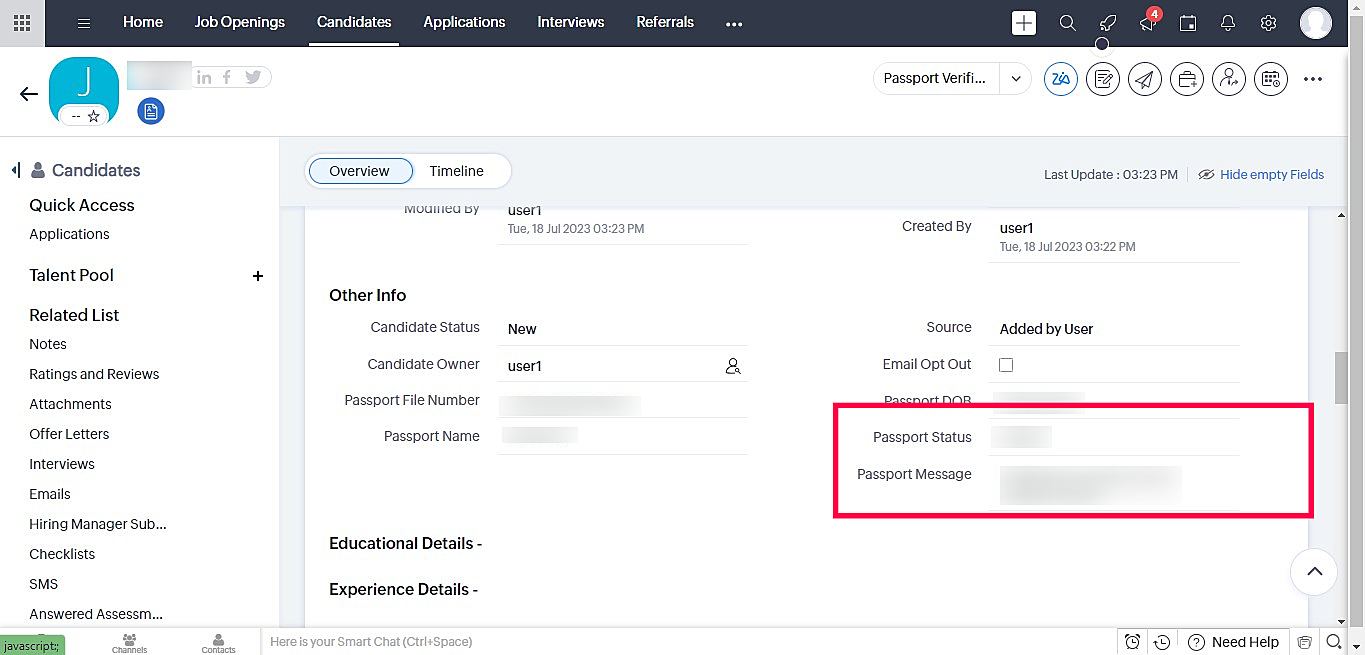Image resolution: width=1365 pixels, height=655 pixels.
Task: Open reminders alarm clock icon
Action: coord(1132,642)
